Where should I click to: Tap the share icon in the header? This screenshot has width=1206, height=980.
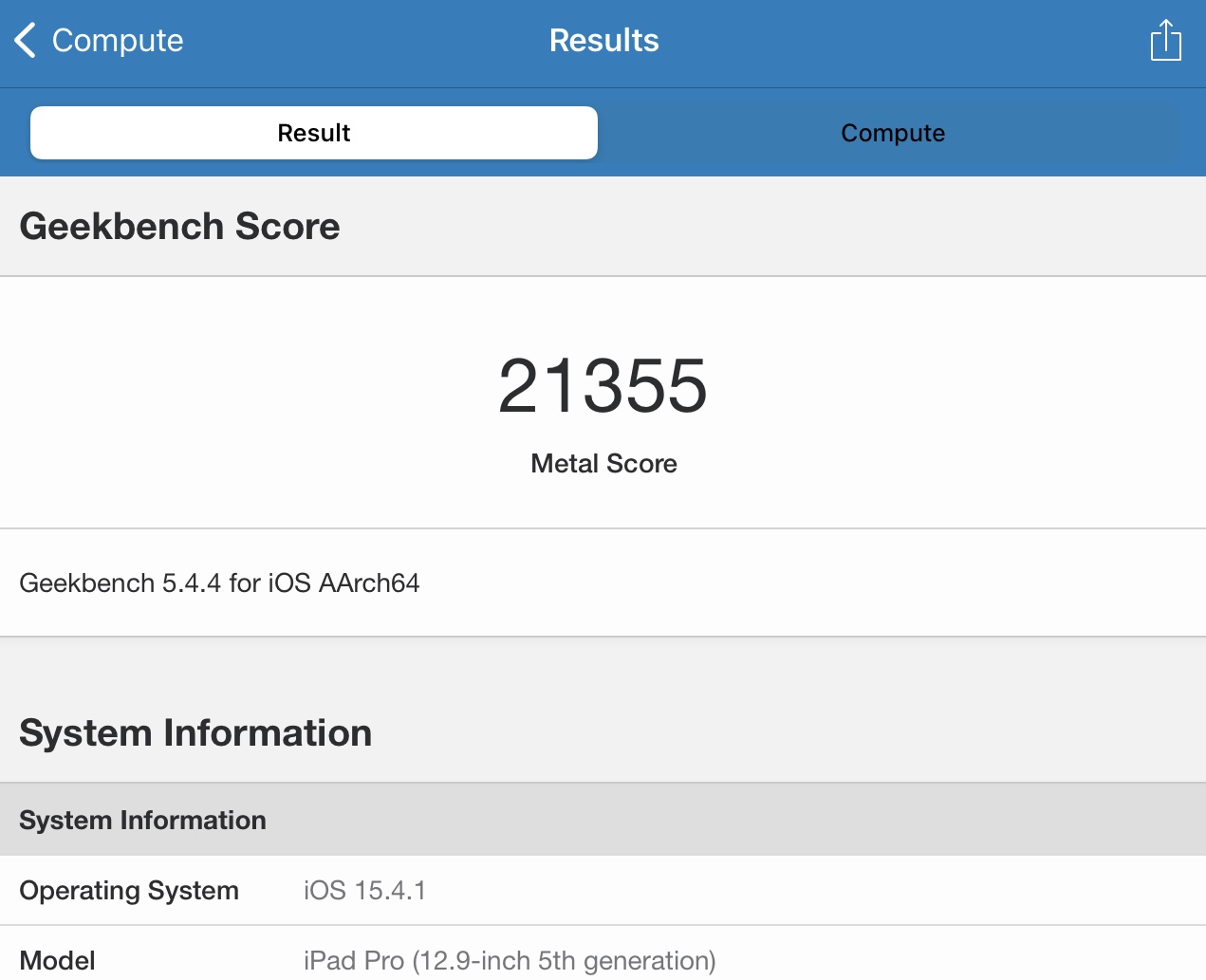[x=1165, y=40]
